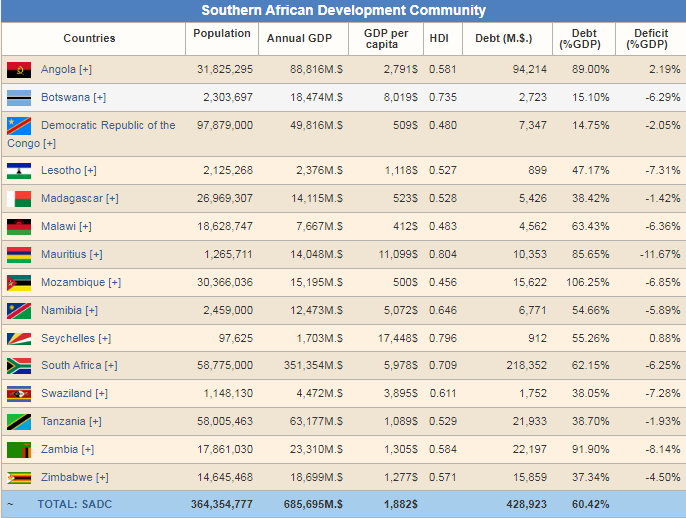Click the Debt (M.$.) column header
Image resolution: width=686 pixels, height=518 pixels.
tap(504, 38)
